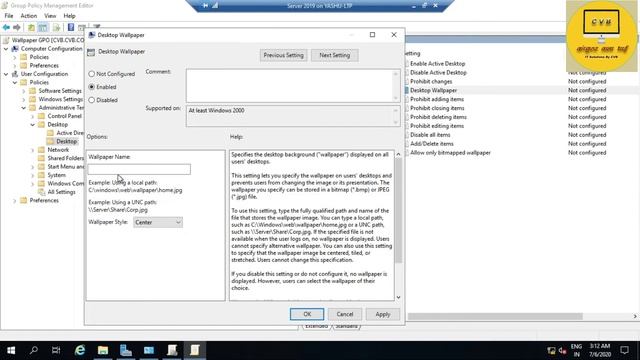Collapse the User Configuration node
Image resolution: width=640 pixels, height=360 pixels.
(6, 74)
